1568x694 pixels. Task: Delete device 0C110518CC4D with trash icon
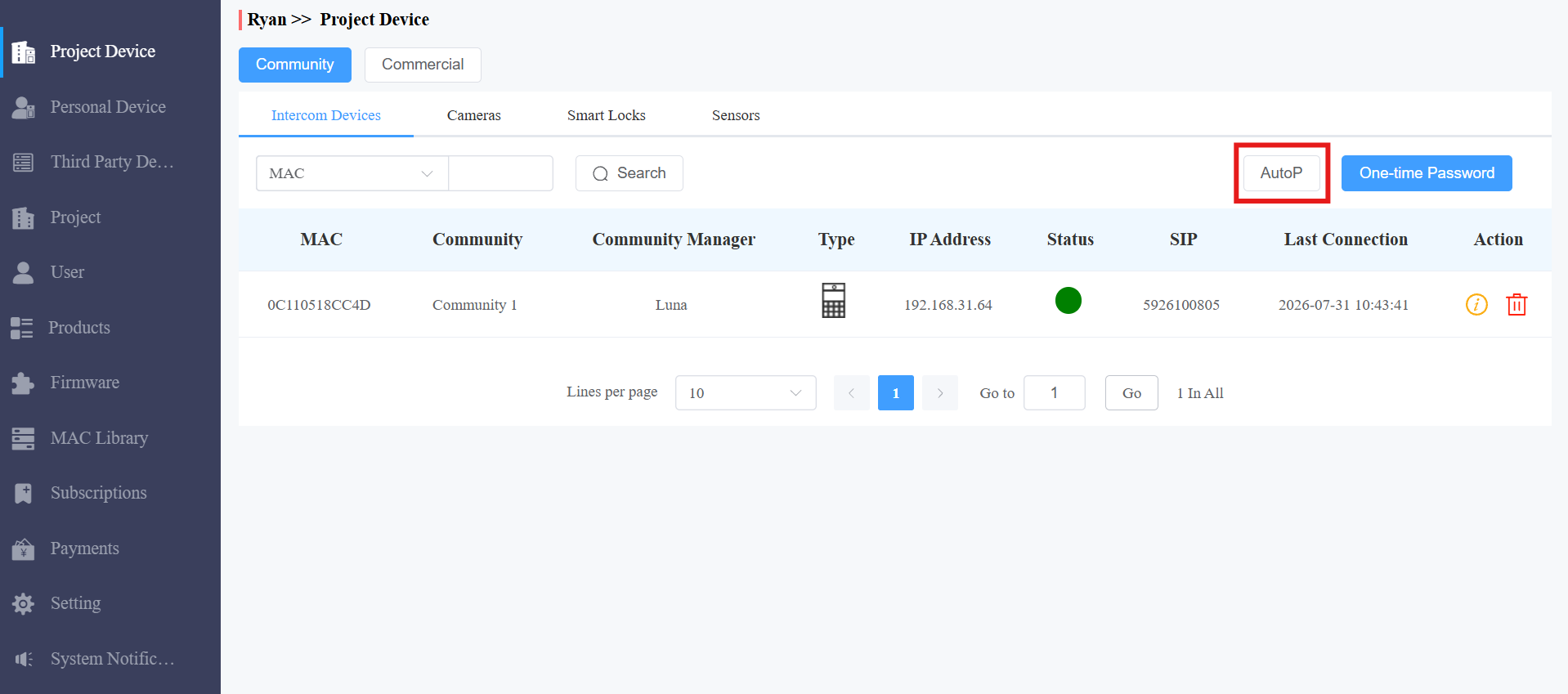1516,305
